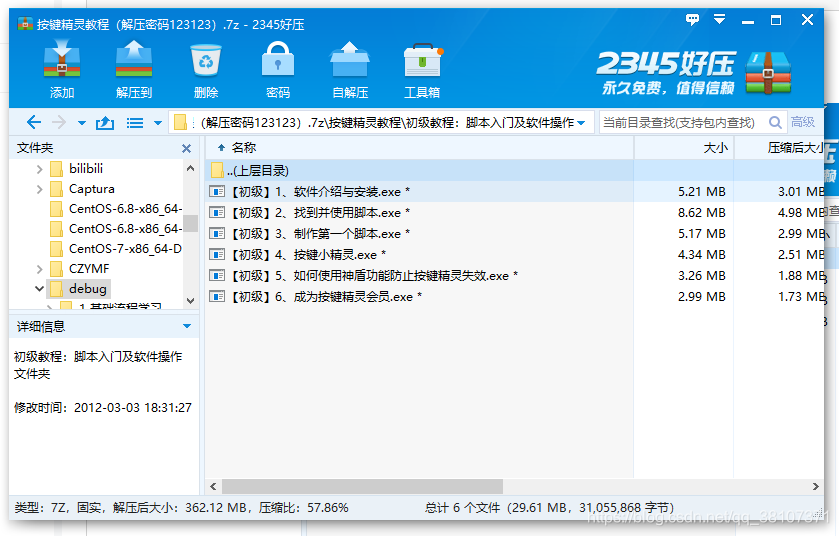Viewport: 839px width, 536px height.
Task: Click folder tree scrollbar up arrow
Action: click(190, 168)
